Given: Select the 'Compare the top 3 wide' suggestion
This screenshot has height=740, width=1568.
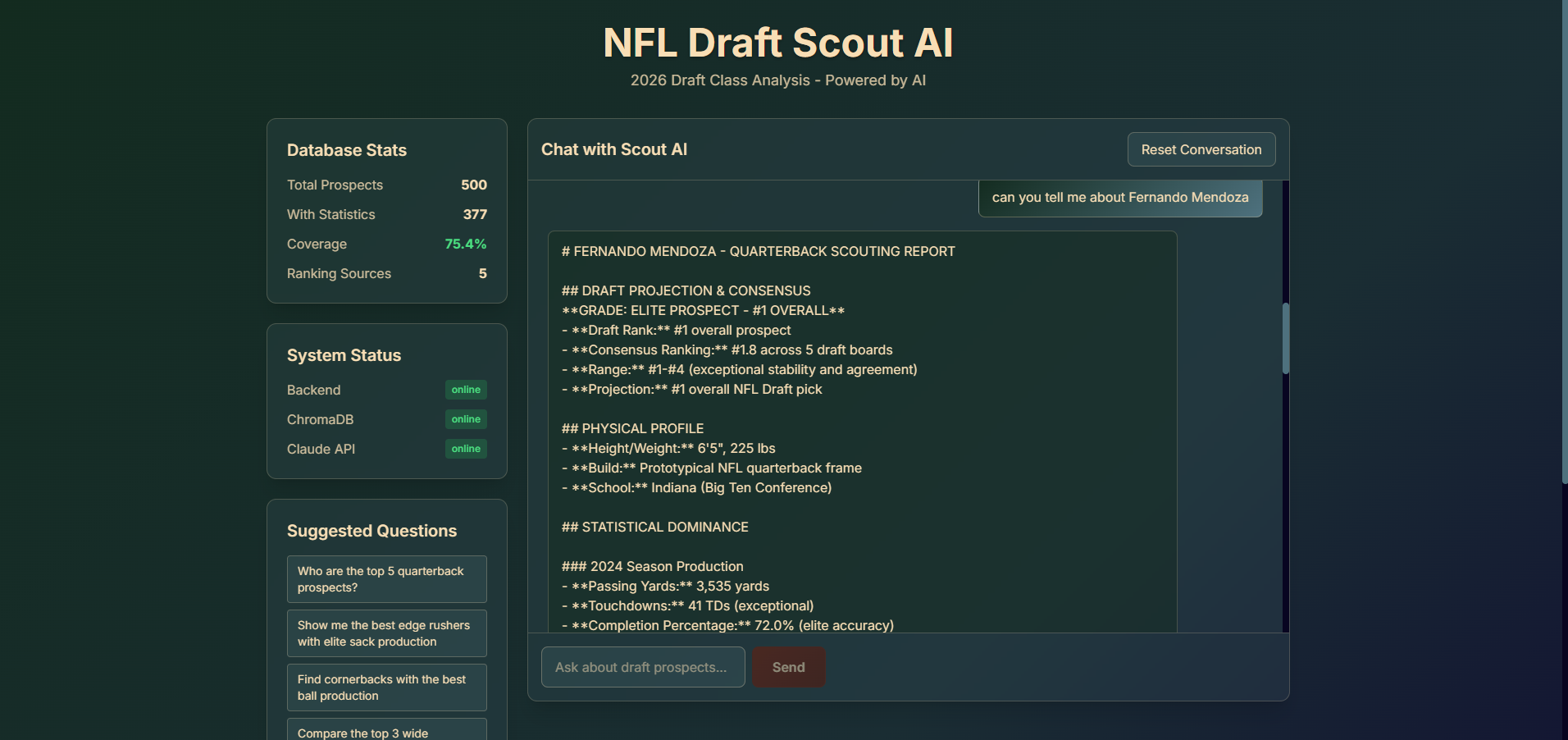Looking at the screenshot, I should (386, 730).
